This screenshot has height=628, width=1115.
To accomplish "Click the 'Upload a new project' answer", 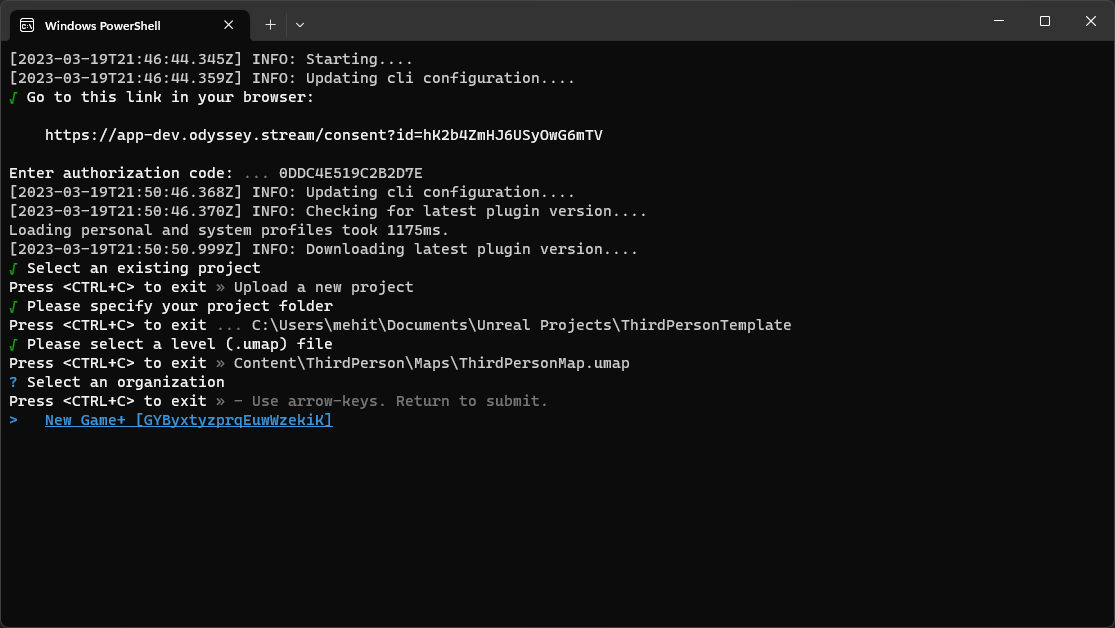I will click(324, 287).
